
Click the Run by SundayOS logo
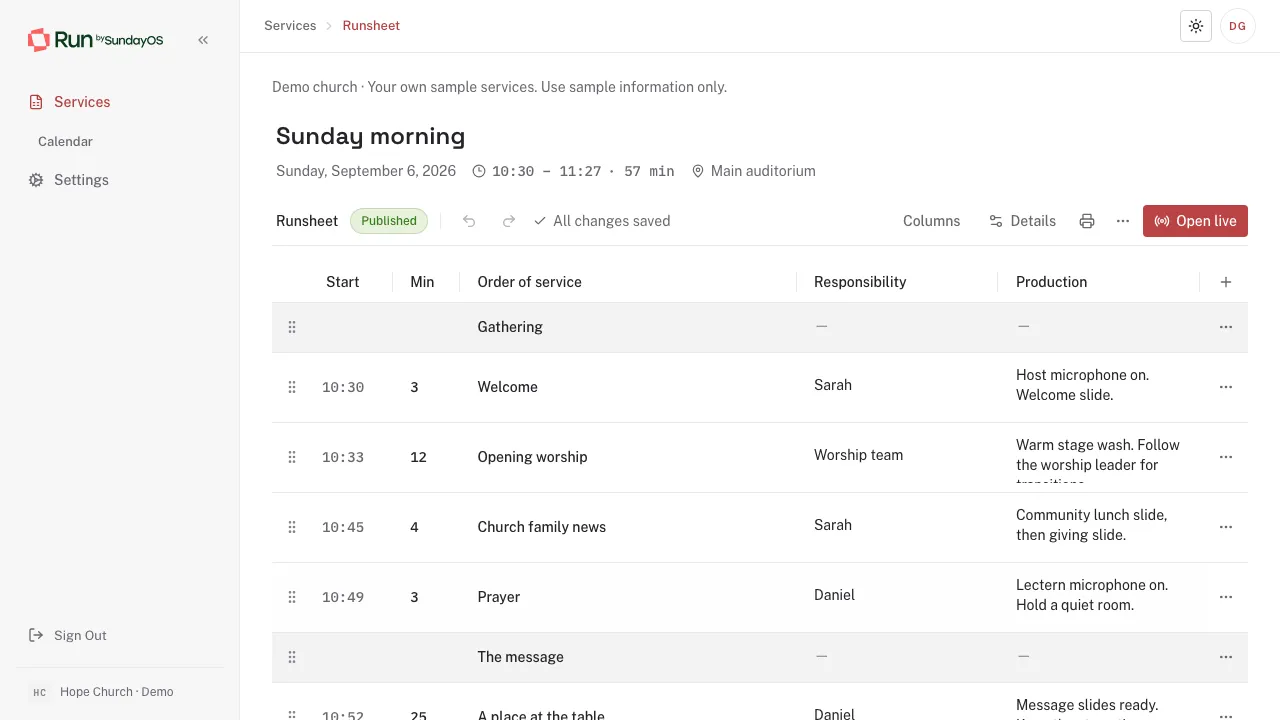(96, 40)
